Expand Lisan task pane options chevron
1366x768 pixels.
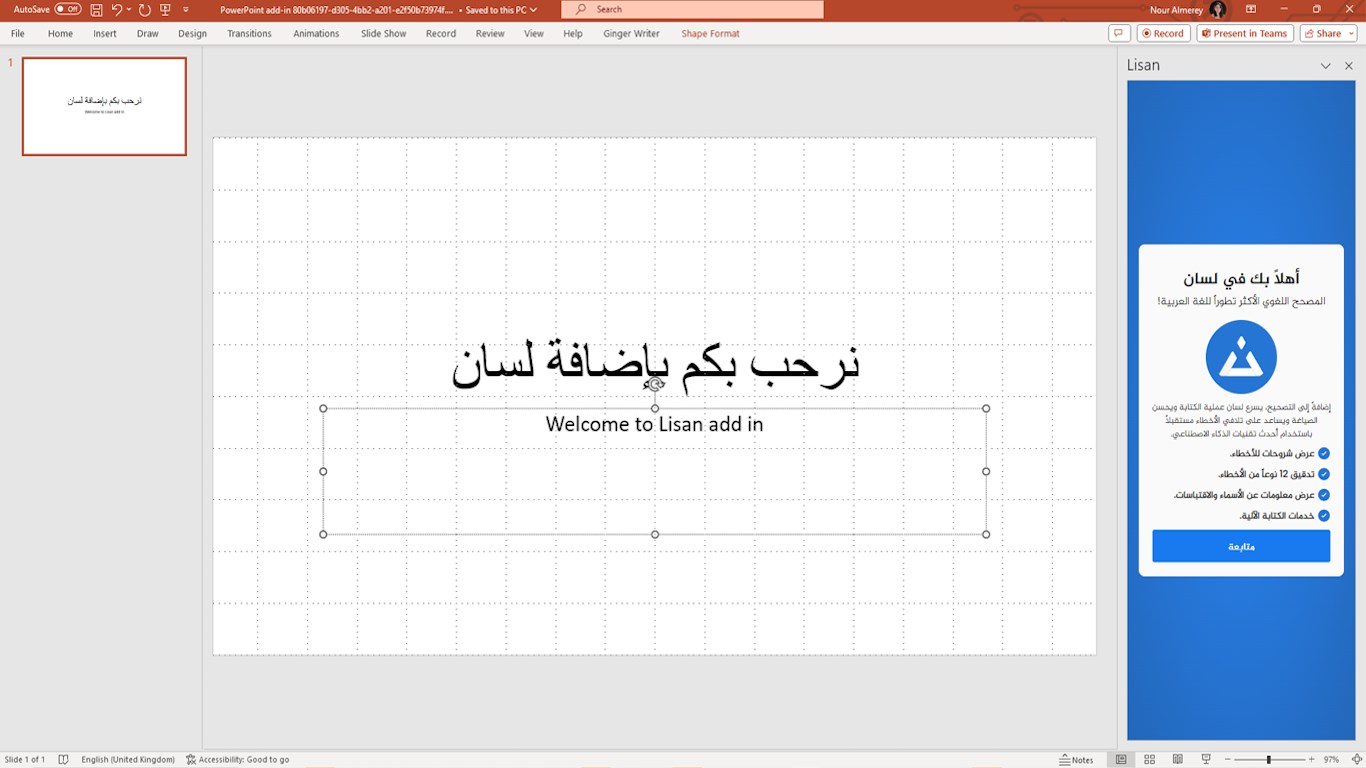pyautogui.click(x=1326, y=66)
